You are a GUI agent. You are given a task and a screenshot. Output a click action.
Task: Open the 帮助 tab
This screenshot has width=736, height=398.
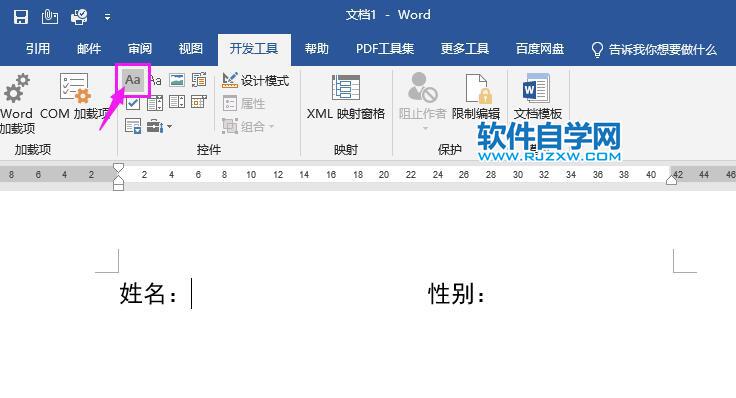coord(316,49)
